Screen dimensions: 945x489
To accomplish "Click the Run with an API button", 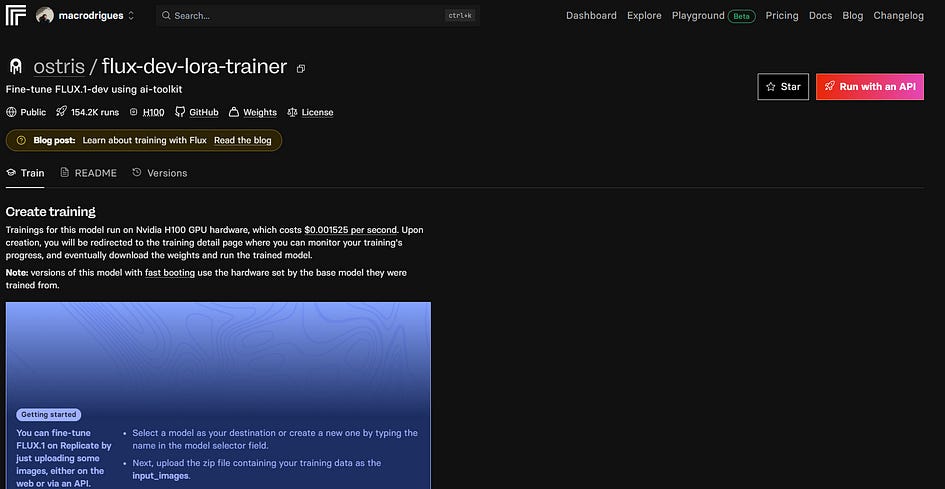I will 870,87.
